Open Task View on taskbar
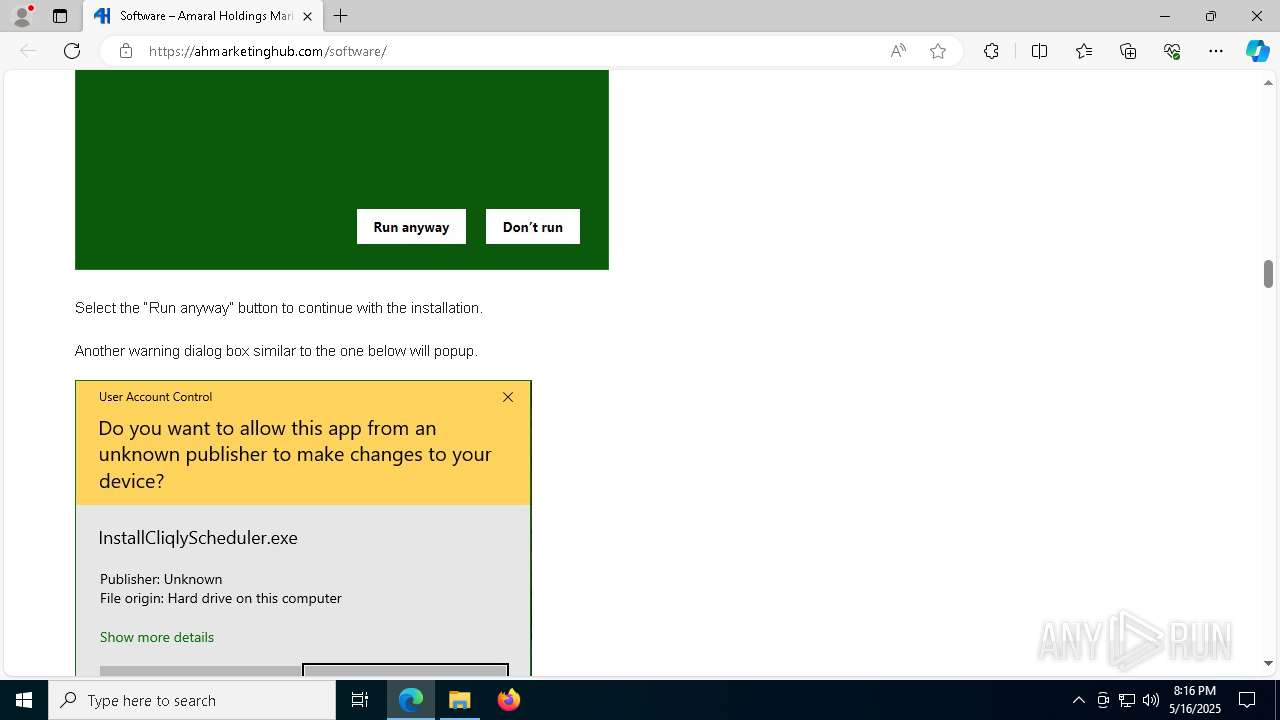Image resolution: width=1280 pixels, height=720 pixels. coord(360,700)
